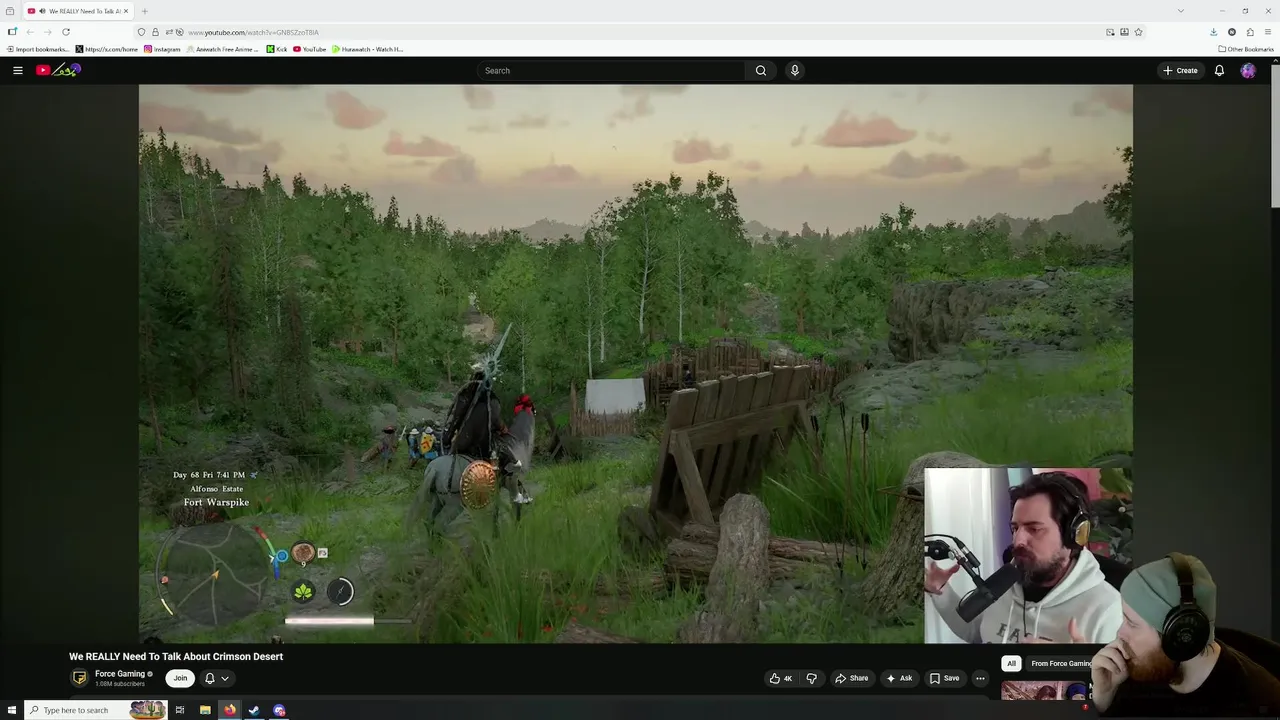Open Import bookmarks bookmark

(x=38, y=49)
